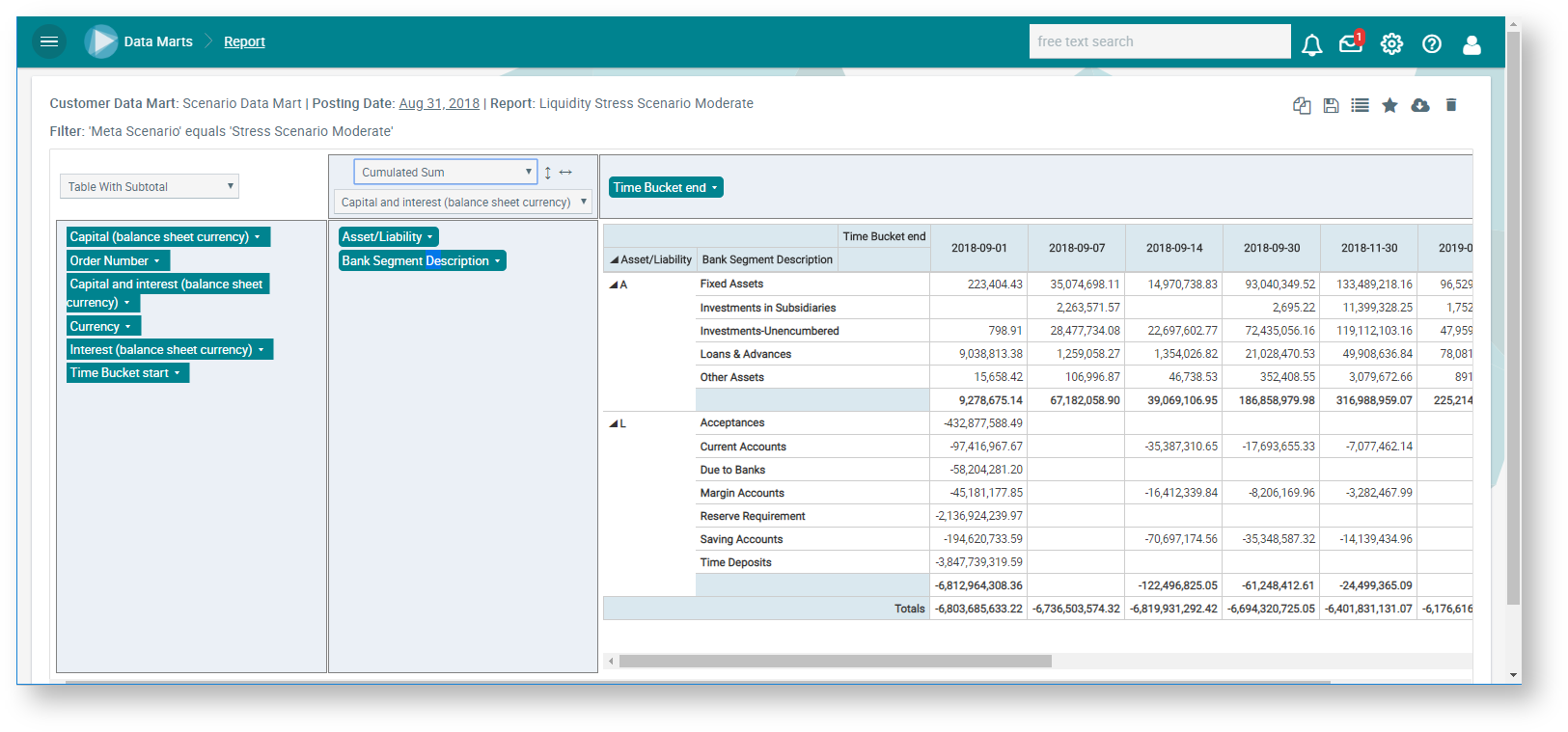
Task: Open the settings gear
Action: pos(1391,43)
